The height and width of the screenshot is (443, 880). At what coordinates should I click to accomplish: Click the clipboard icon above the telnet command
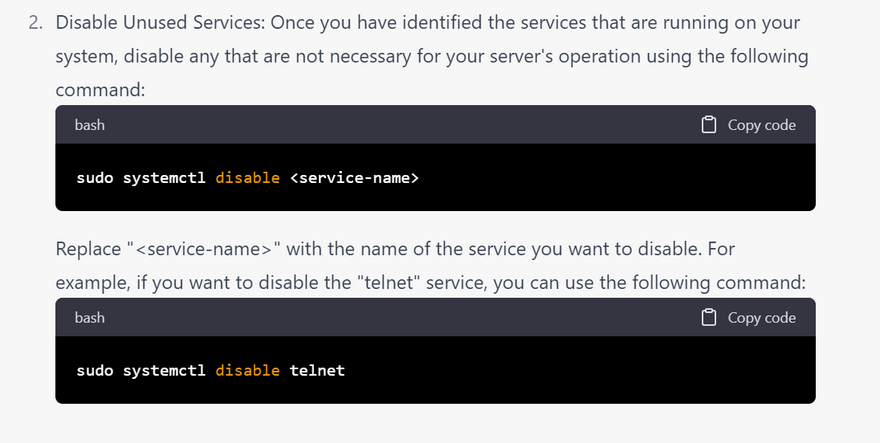click(709, 317)
